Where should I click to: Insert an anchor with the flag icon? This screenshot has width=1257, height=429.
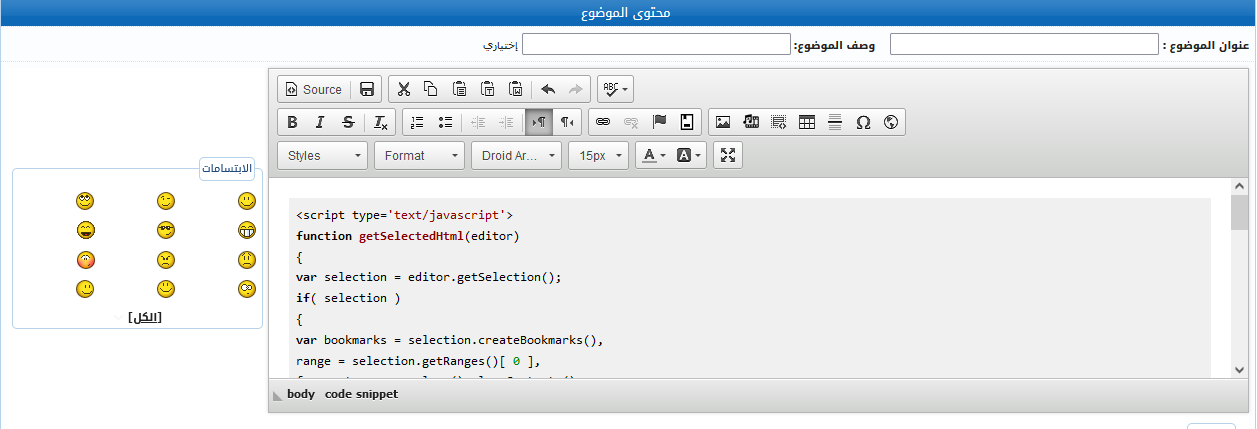(x=659, y=122)
